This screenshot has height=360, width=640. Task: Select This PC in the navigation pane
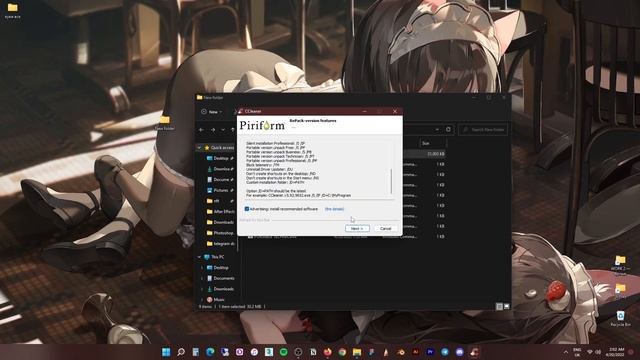pos(214,257)
